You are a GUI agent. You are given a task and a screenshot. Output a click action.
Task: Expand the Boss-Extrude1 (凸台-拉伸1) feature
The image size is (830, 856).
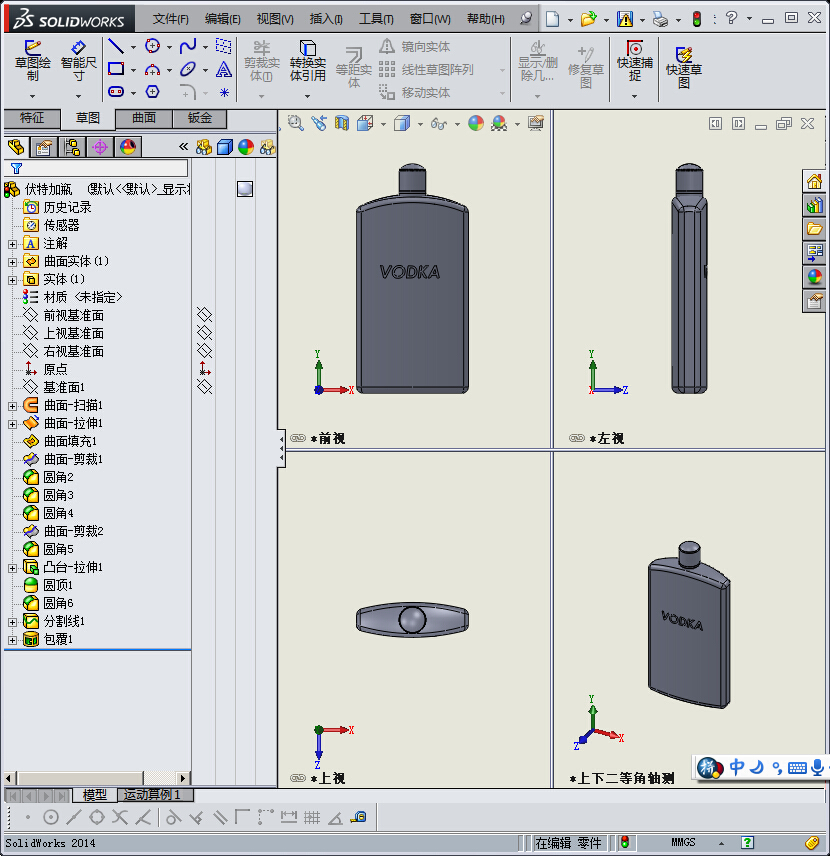pyautogui.click(x=12, y=567)
